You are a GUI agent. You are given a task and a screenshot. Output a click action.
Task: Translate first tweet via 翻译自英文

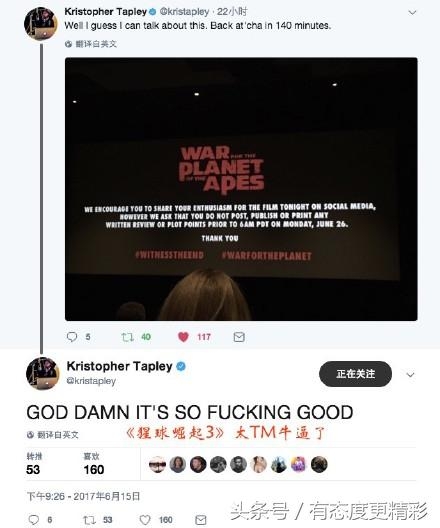(x=91, y=44)
